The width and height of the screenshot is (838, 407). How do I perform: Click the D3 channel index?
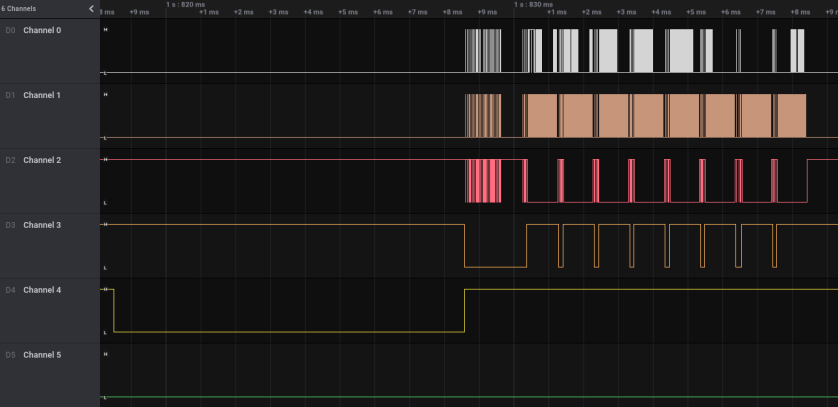pyautogui.click(x=10, y=225)
